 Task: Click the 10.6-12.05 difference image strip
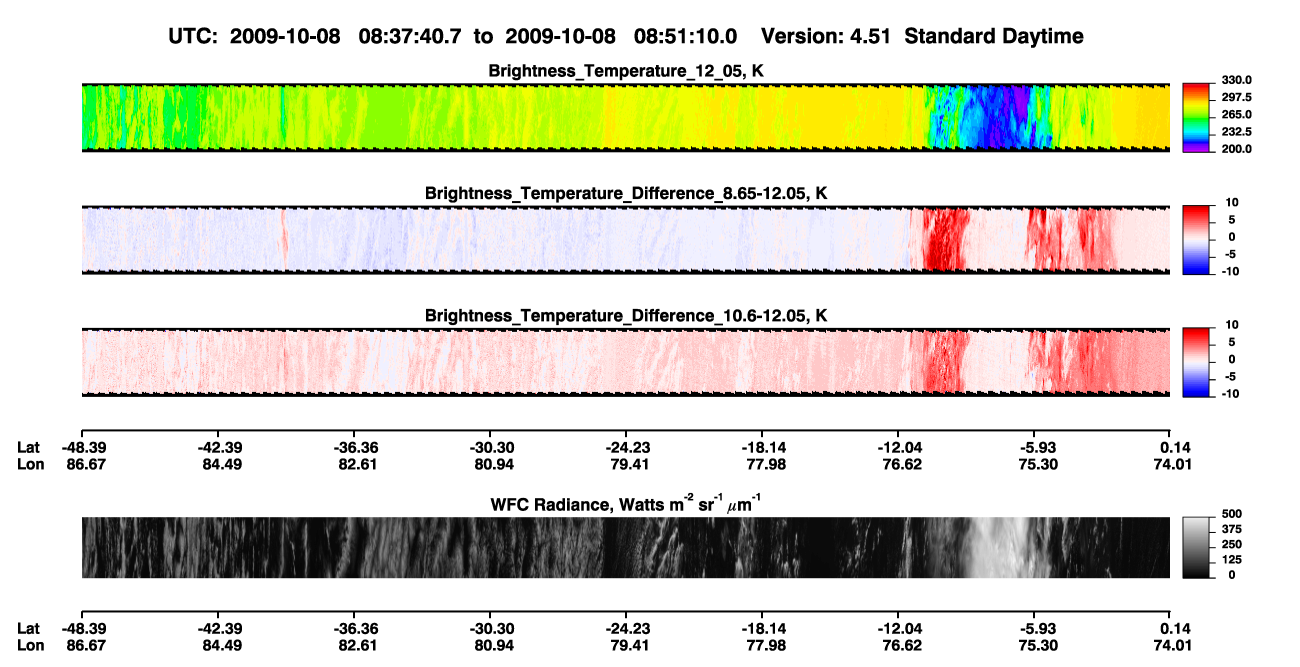point(625,361)
